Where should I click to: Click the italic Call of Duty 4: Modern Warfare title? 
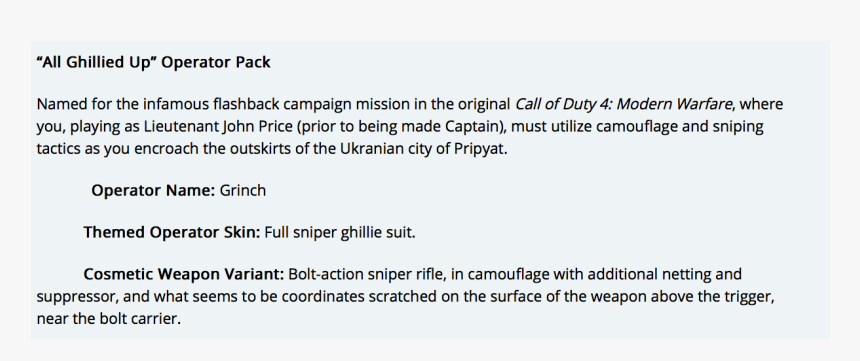click(623, 104)
